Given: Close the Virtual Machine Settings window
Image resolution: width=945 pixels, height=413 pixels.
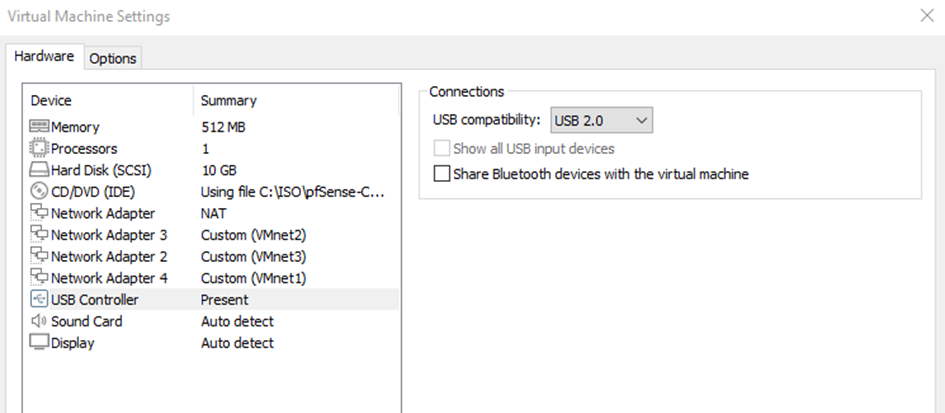Looking at the screenshot, I should pyautogui.click(x=927, y=16).
